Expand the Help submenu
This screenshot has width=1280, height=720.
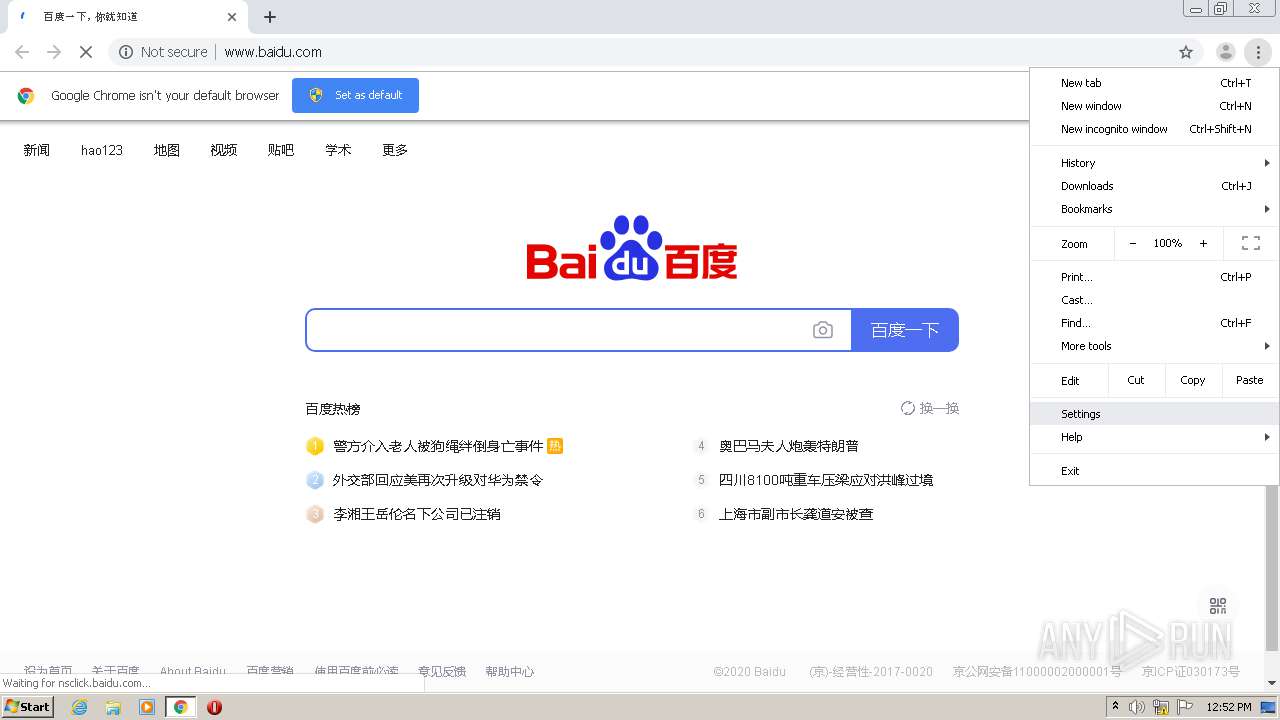(1154, 437)
